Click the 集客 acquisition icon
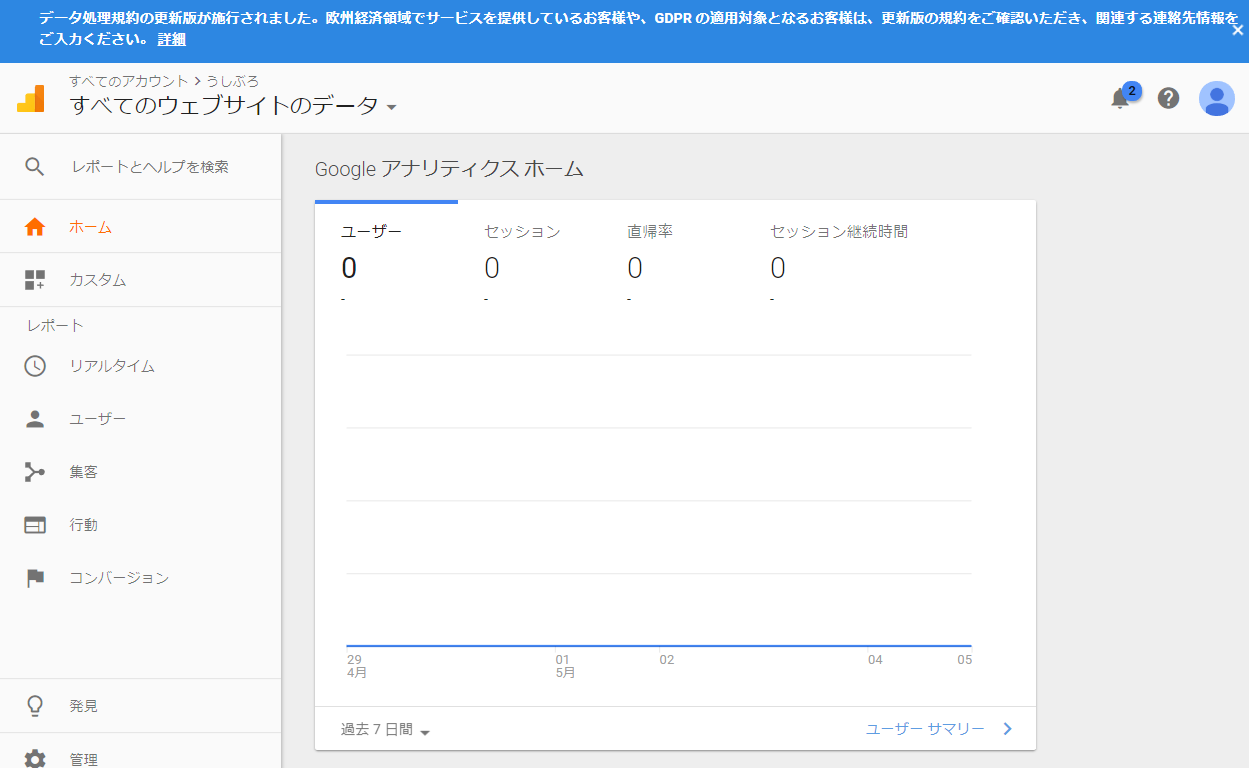 [x=35, y=472]
